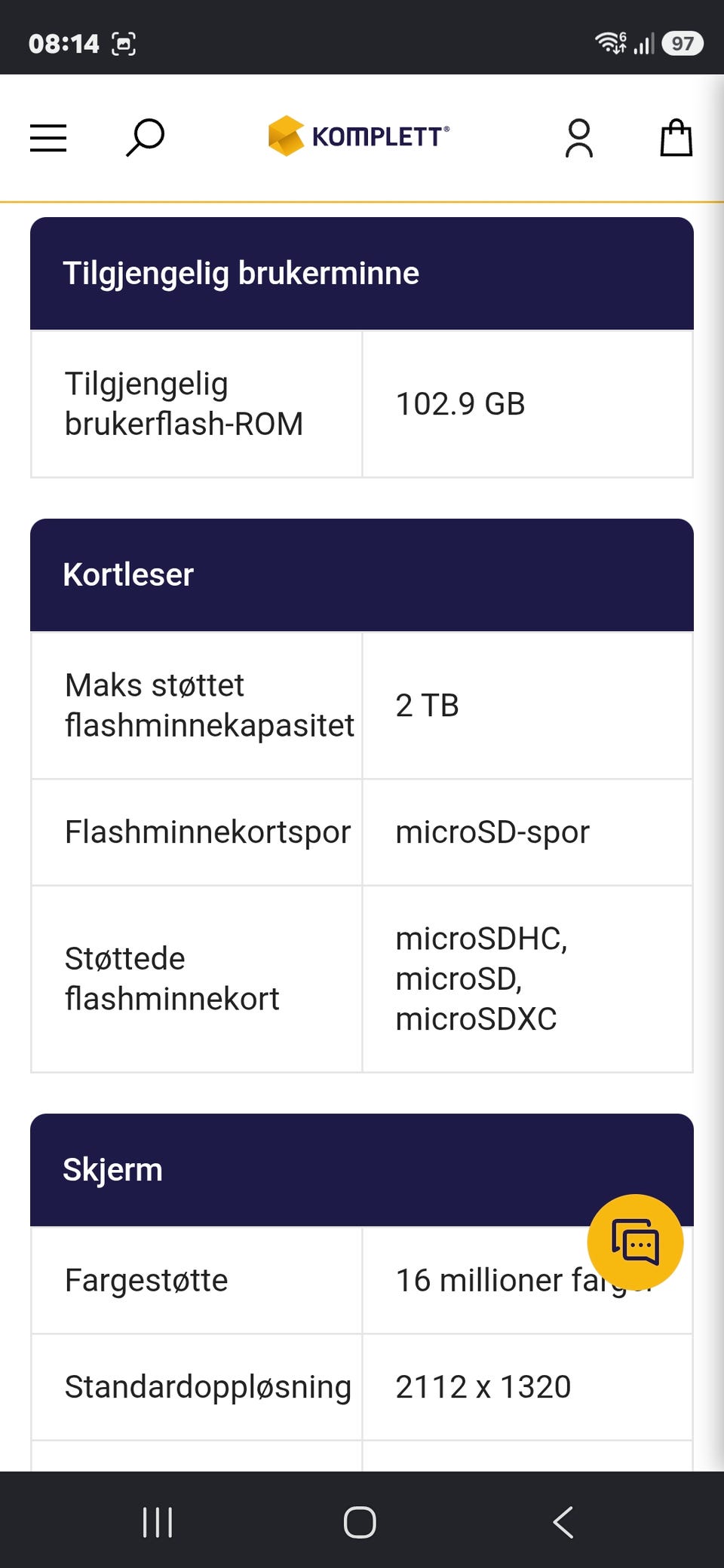The height and width of the screenshot is (1568, 724).
Task: Tap Android home navigation button
Action: (x=360, y=1522)
